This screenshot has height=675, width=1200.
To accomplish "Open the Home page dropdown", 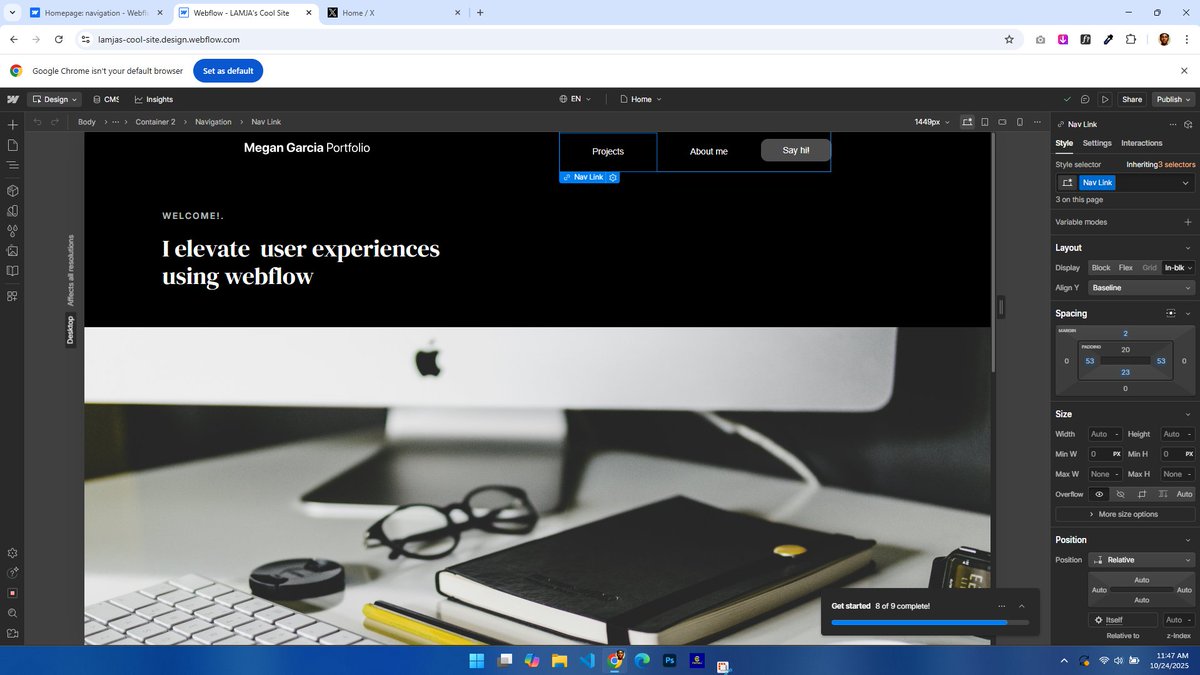I will tap(641, 99).
